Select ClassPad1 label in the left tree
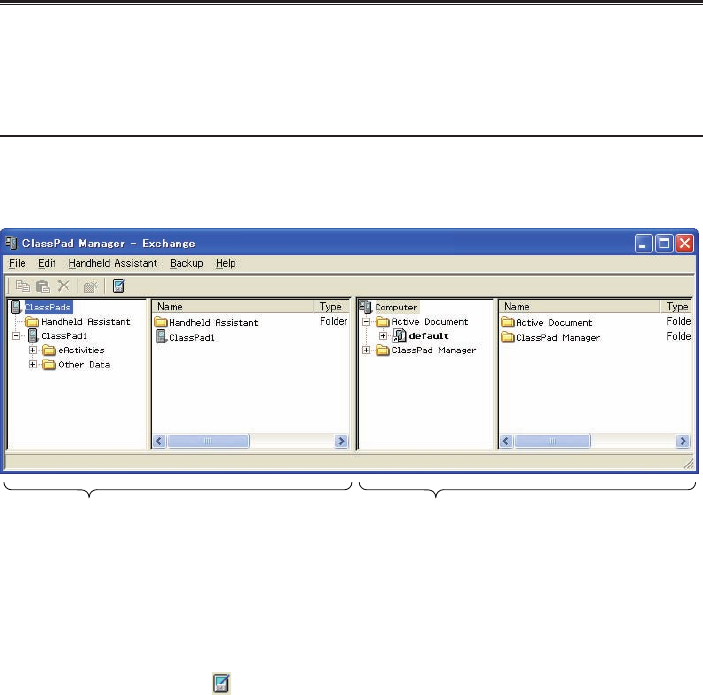 64,335
